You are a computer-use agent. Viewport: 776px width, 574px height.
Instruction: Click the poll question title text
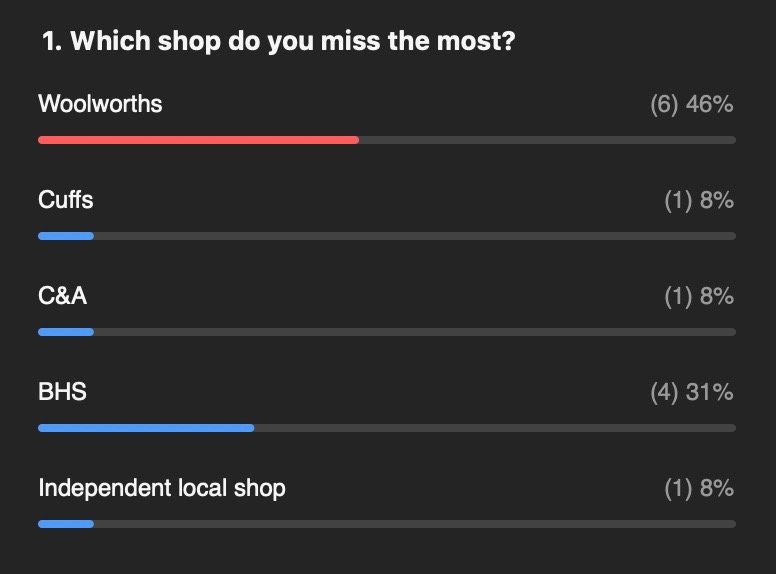point(278,42)
